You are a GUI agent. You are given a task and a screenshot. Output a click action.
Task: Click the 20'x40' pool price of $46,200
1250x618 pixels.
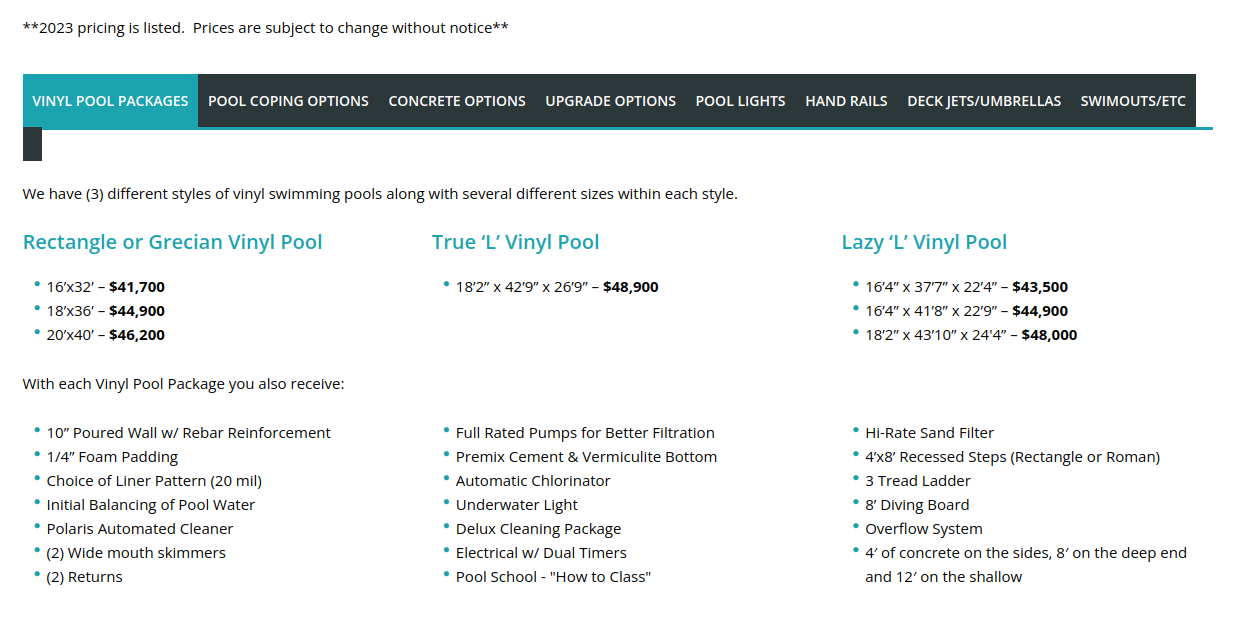coord(137,335)
